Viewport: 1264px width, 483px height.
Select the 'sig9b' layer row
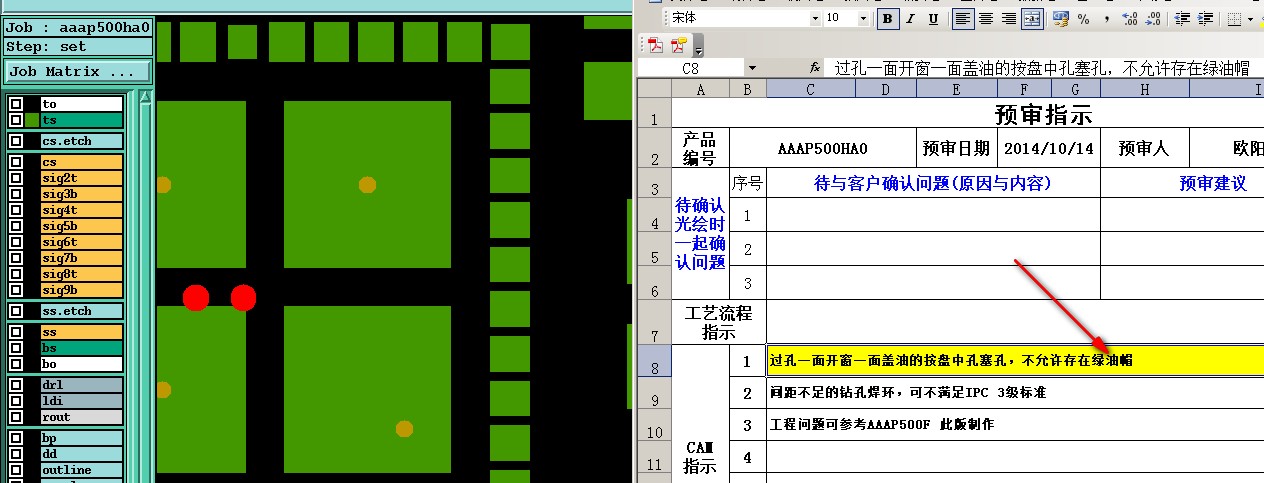(x=81, y=290)
